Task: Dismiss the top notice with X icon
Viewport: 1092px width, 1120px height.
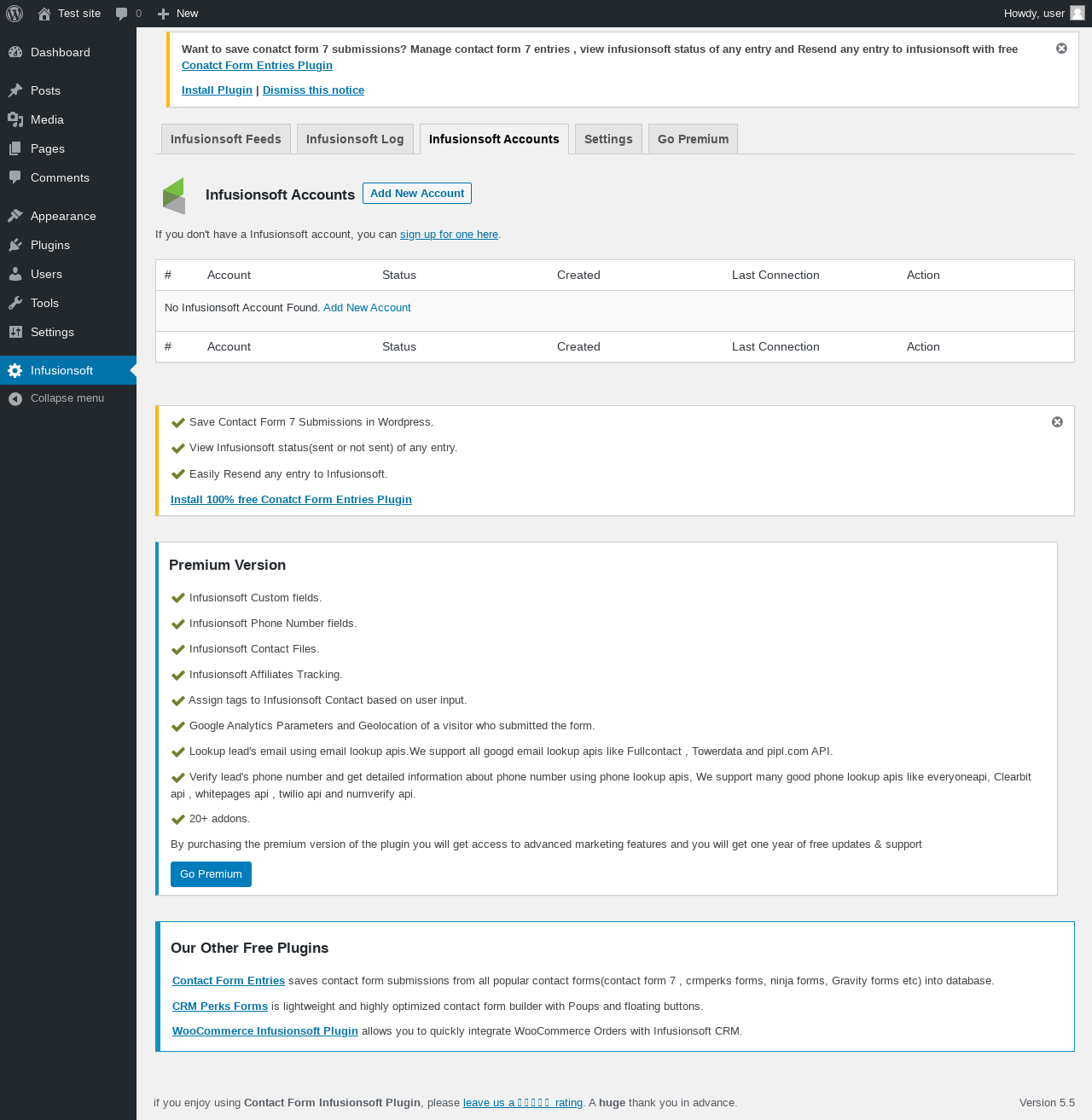Action: pyautogui.click(x=1061, y=49)
